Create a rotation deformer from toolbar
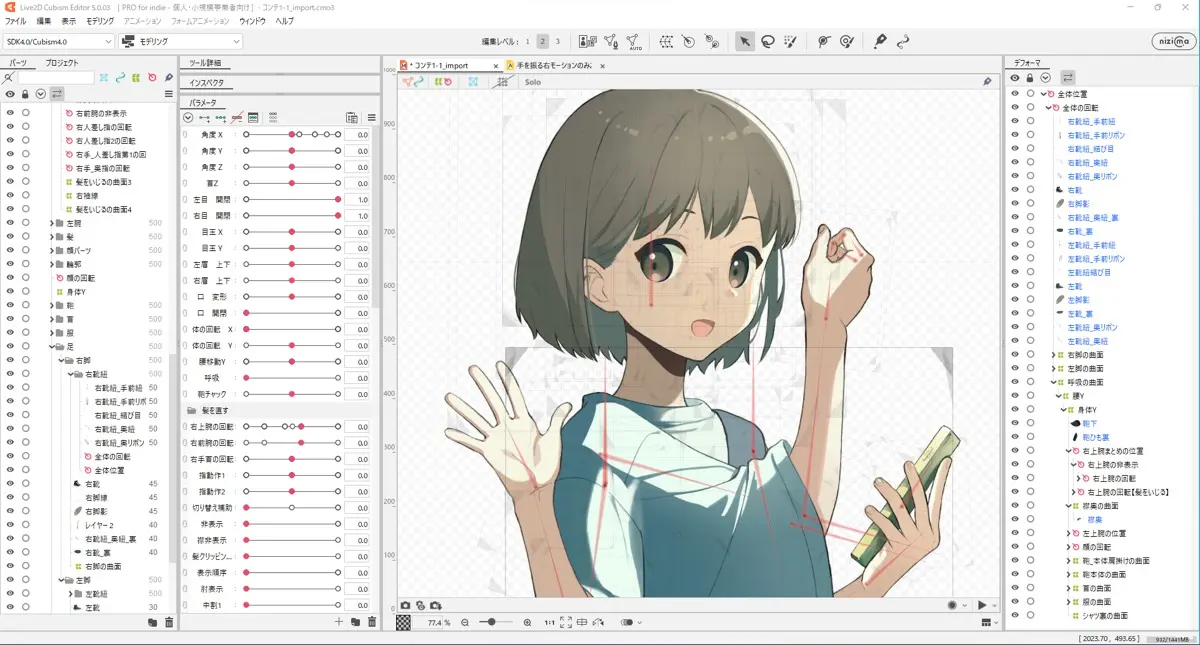Screen dimensions: 1200x645 (x=689, y=42)
